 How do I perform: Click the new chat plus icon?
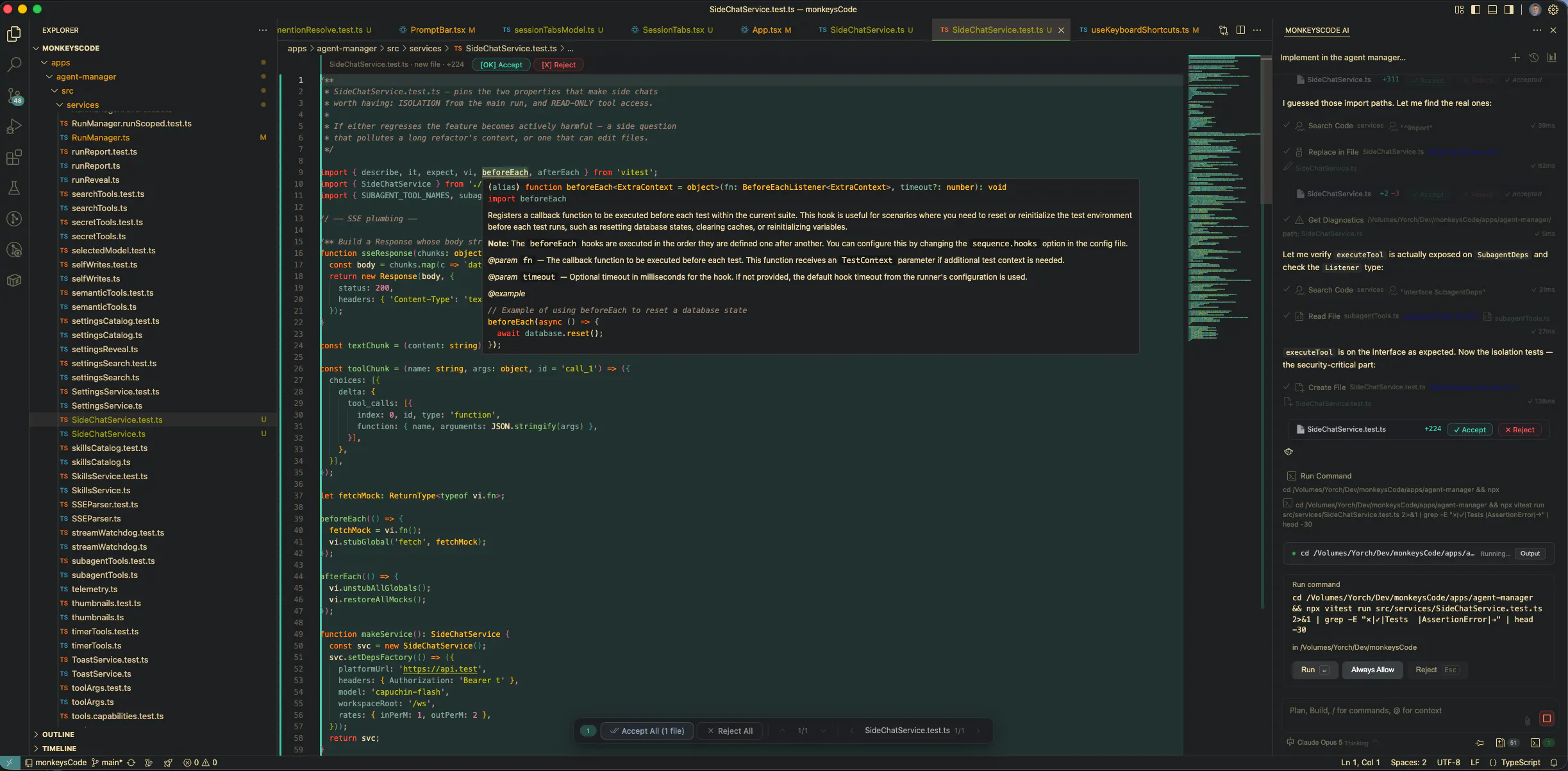coord(1515,58)
